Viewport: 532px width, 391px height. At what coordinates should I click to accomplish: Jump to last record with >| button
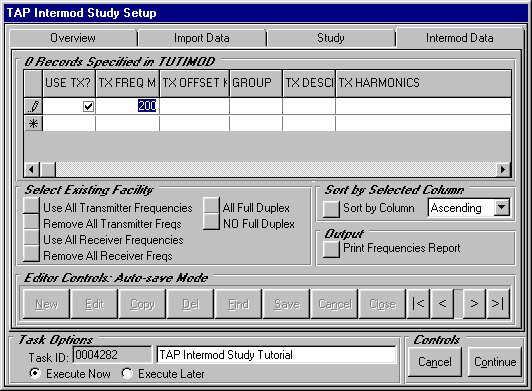[498, 303]
